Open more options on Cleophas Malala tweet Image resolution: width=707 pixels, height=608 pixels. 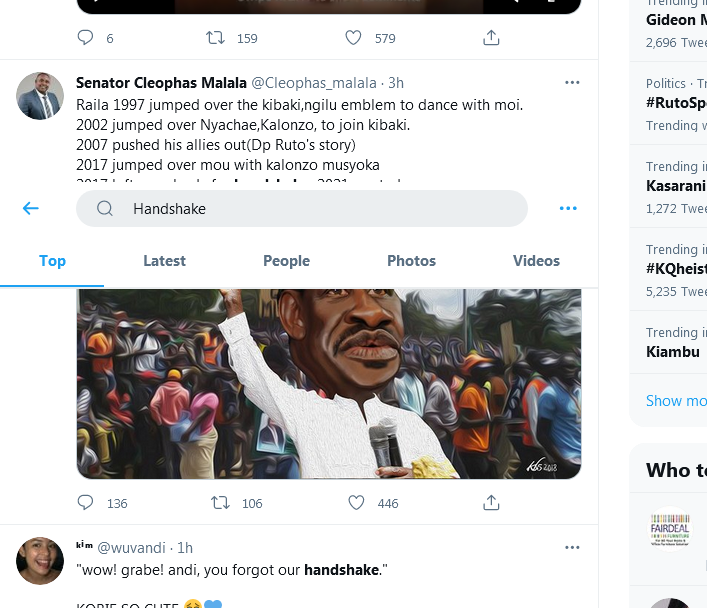[x=572, y=82]
